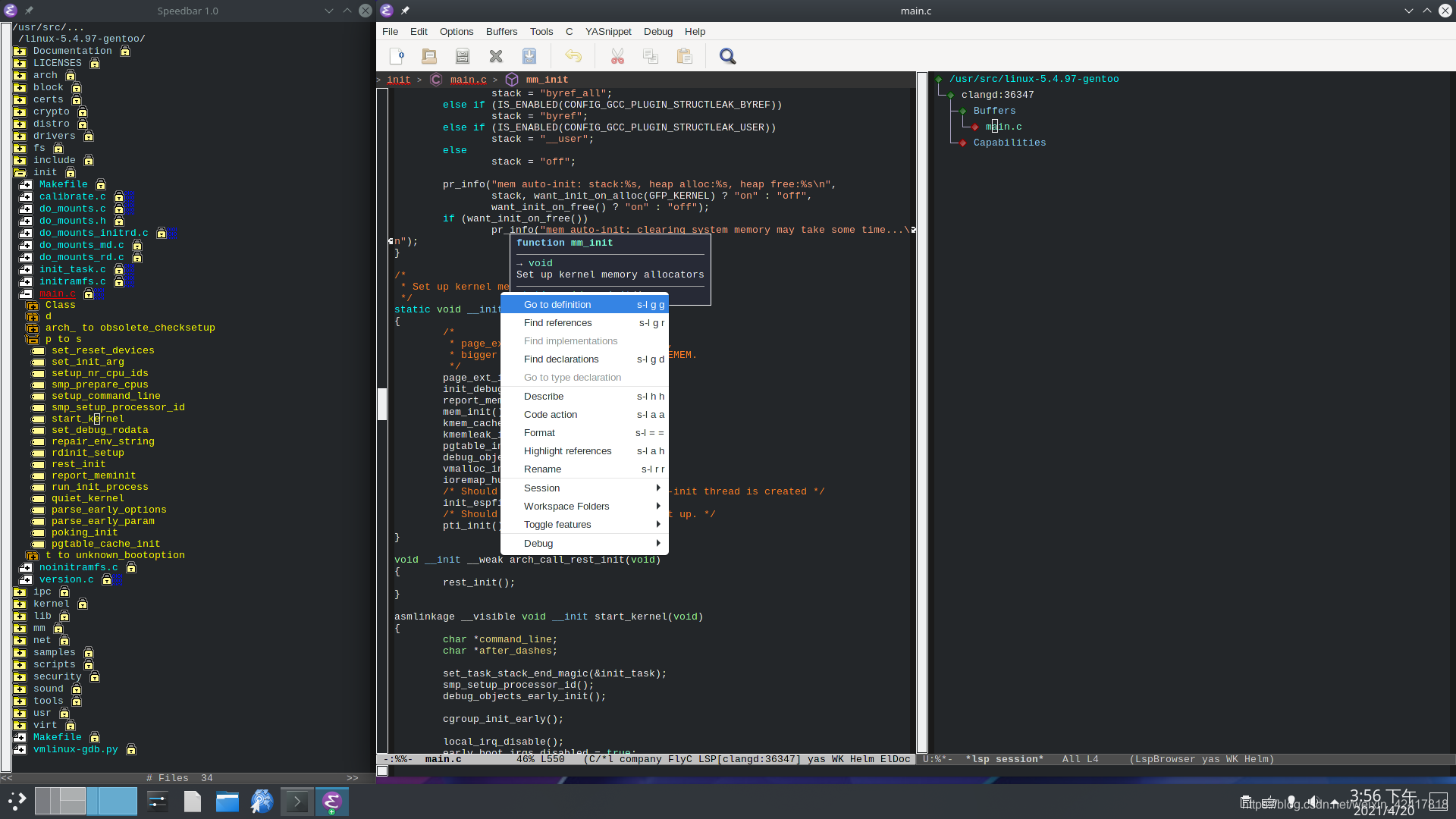Open the Workspace Folders submenu
Viewport: 1456px width, 819px height.
[x=585, y=507]
